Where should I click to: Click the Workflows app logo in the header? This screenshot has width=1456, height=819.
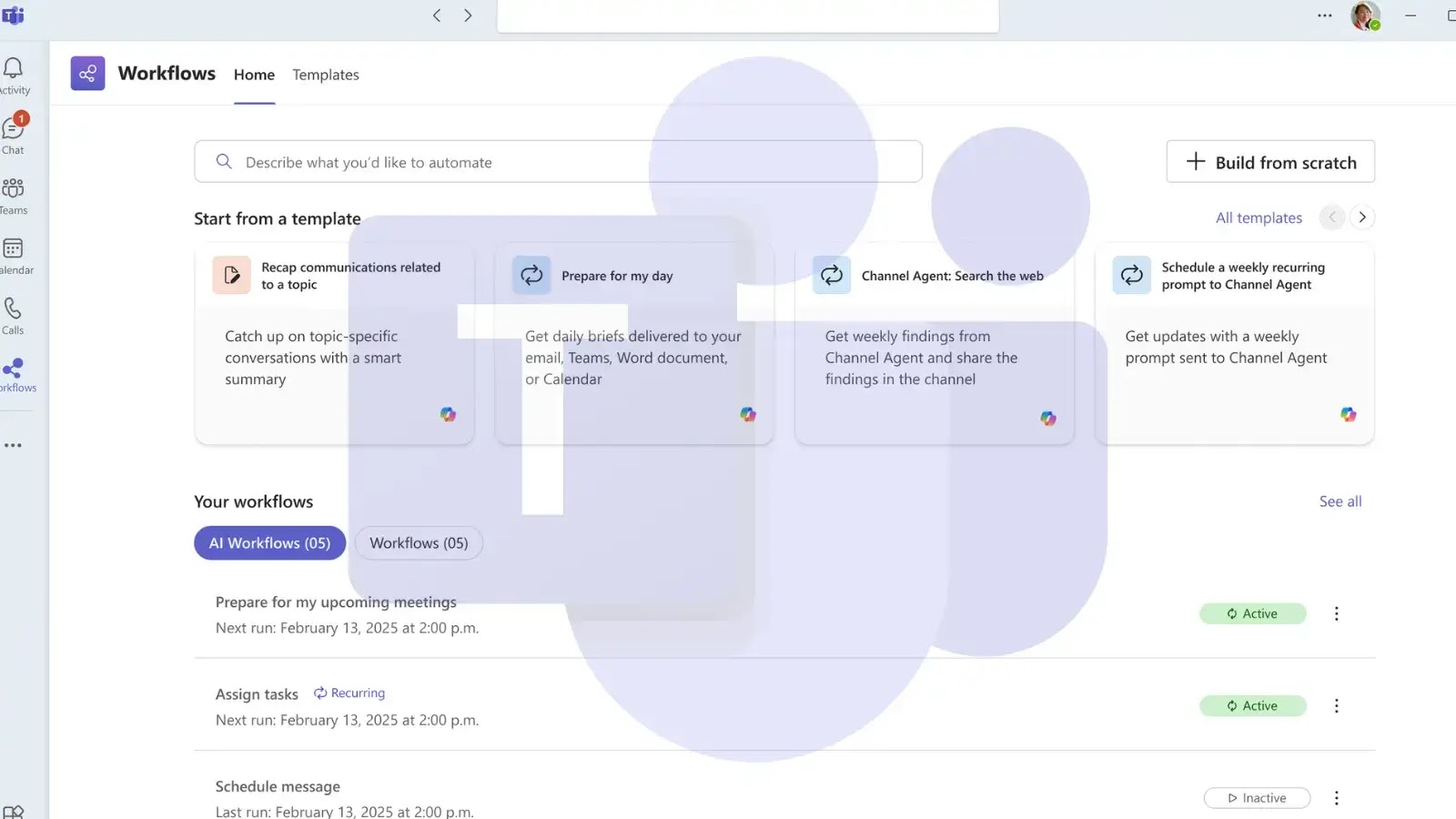pos(87,73)
